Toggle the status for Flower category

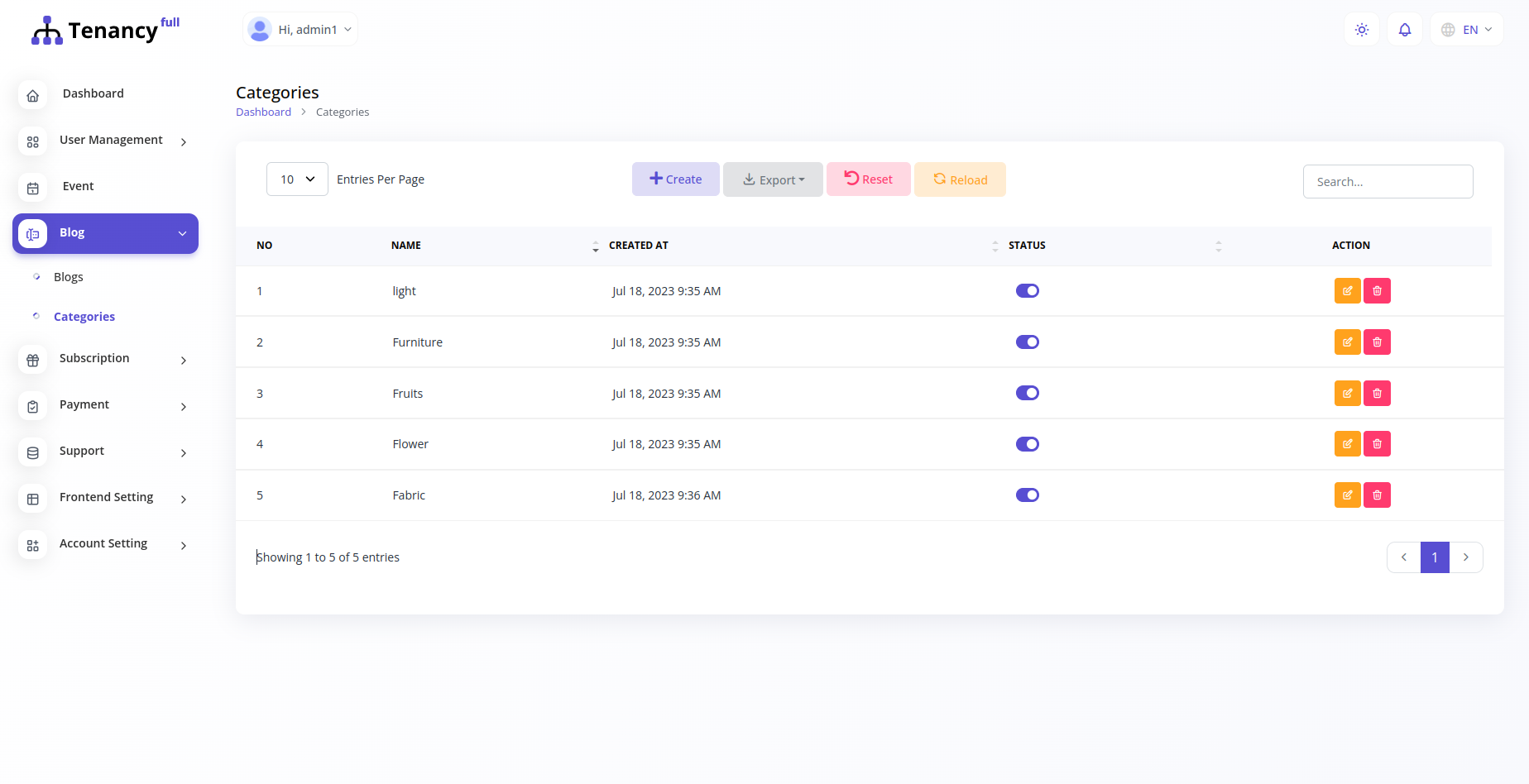pos(1027,443)
